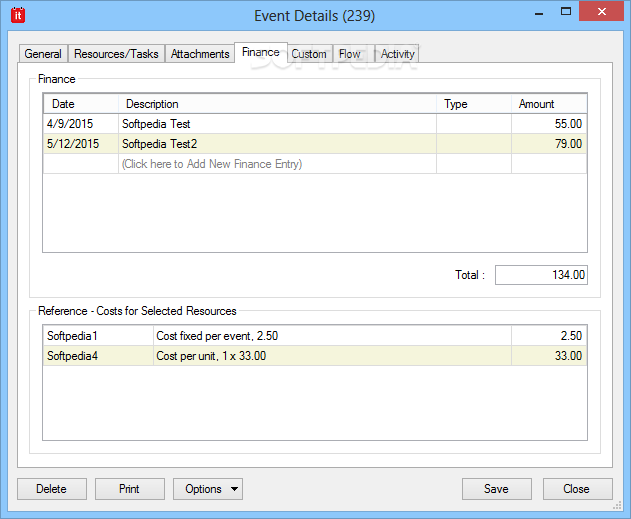Click the red 'it' app icon in title bar
This screenshot has width=631, height=519.
point(18,15)
